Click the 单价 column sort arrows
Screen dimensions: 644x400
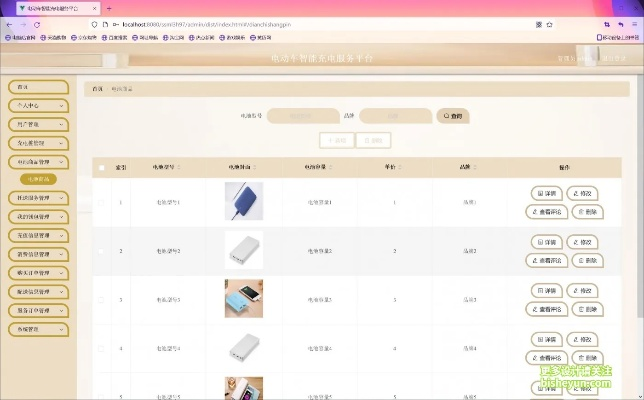click(x=395, y=168)
